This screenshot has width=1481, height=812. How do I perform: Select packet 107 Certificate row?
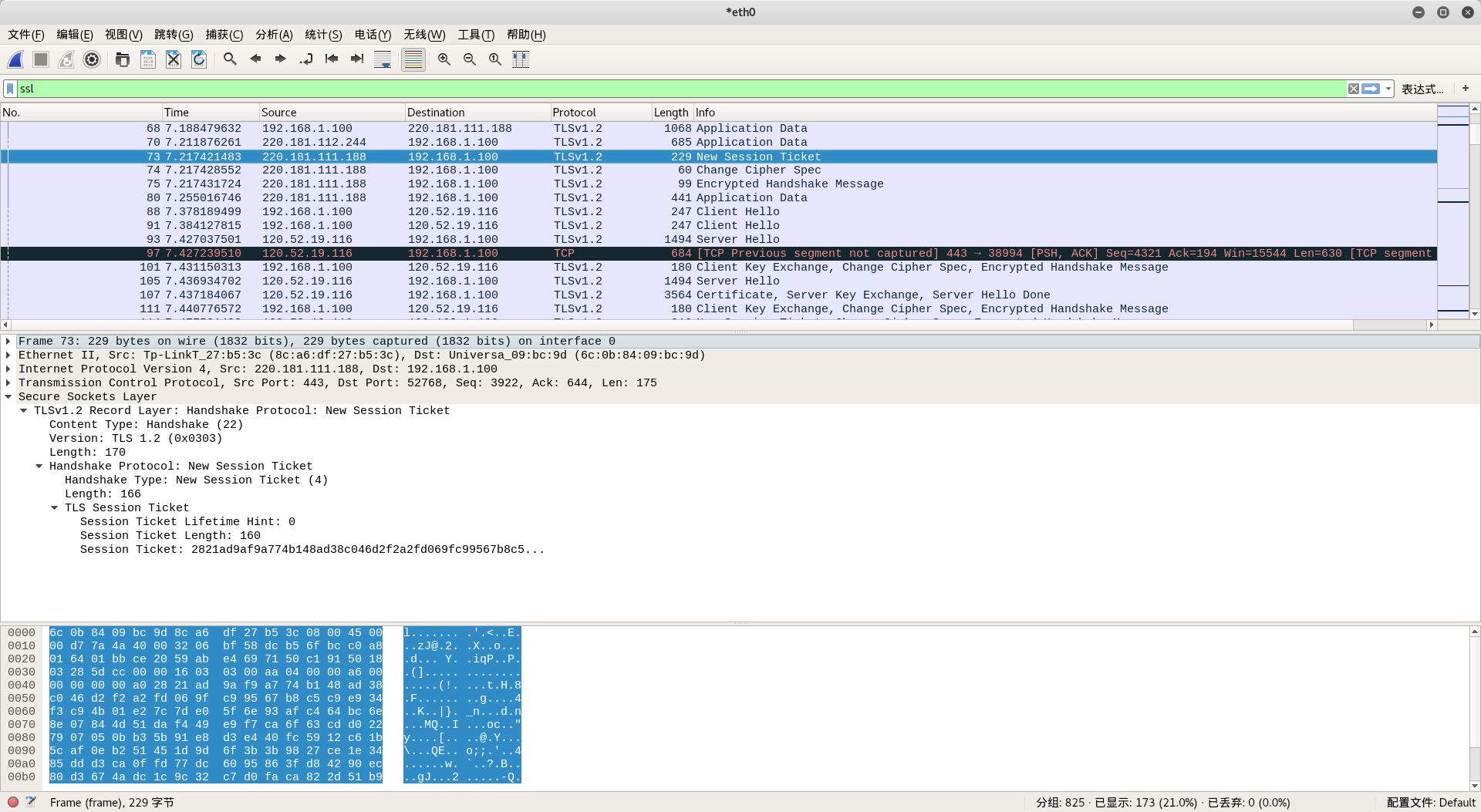(719, 295)
